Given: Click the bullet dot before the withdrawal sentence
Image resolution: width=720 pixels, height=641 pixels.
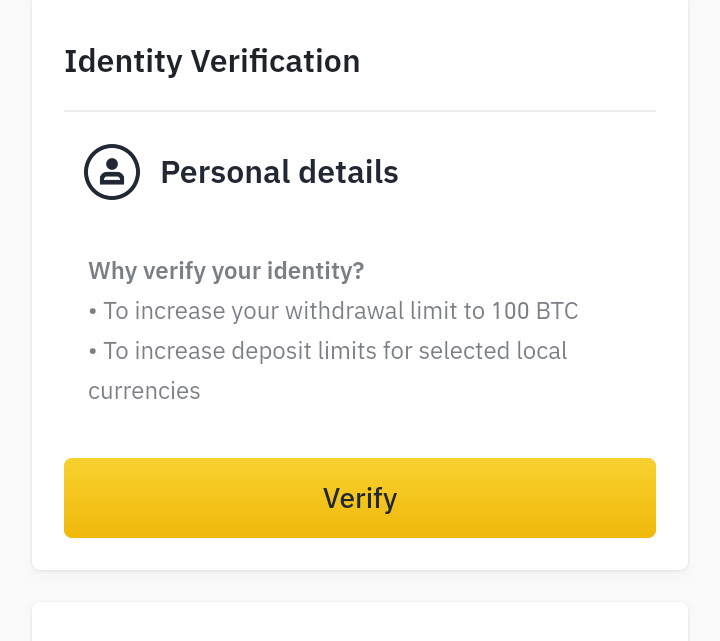Looking at the screenshot, I should tap(93, 312).
